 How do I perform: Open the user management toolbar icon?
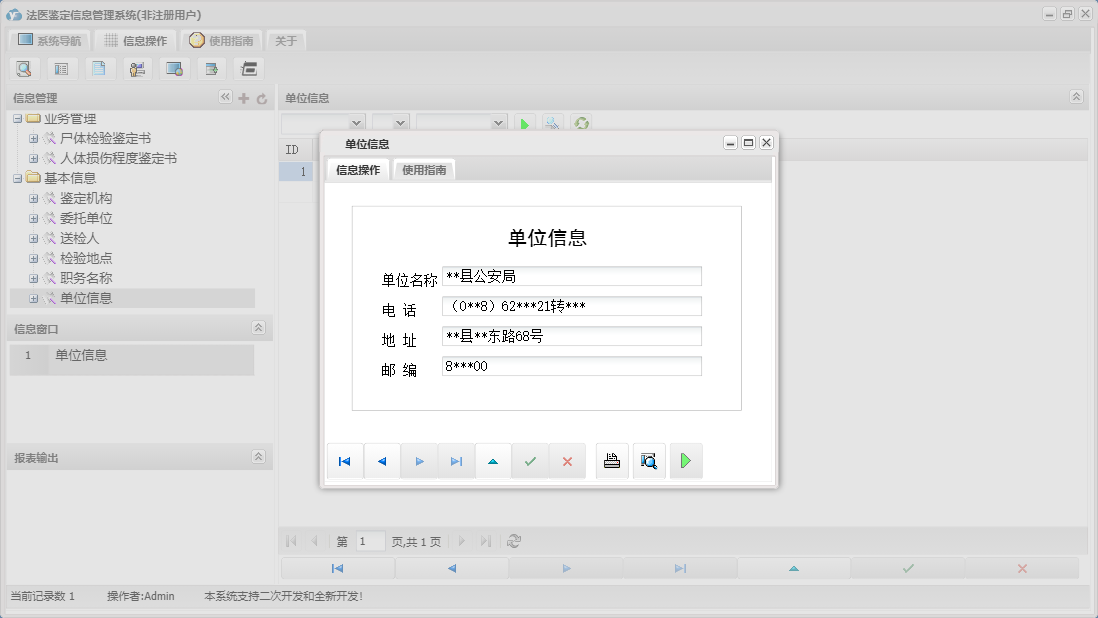click(x=136, y=68)
